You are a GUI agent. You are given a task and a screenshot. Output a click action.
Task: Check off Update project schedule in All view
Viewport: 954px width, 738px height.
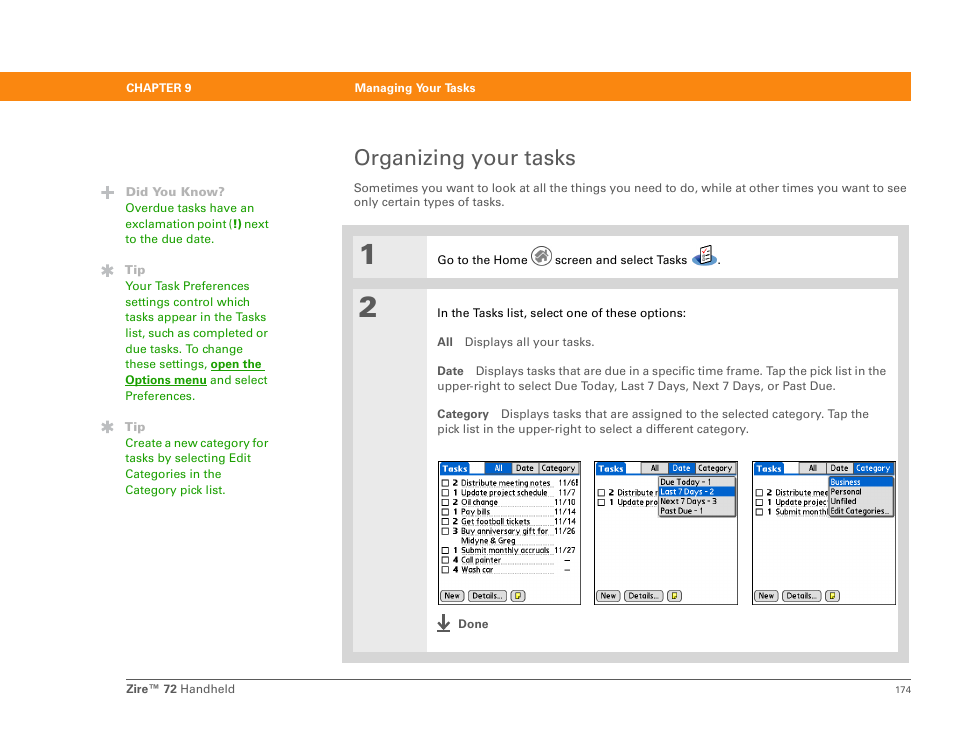point(445,493)
